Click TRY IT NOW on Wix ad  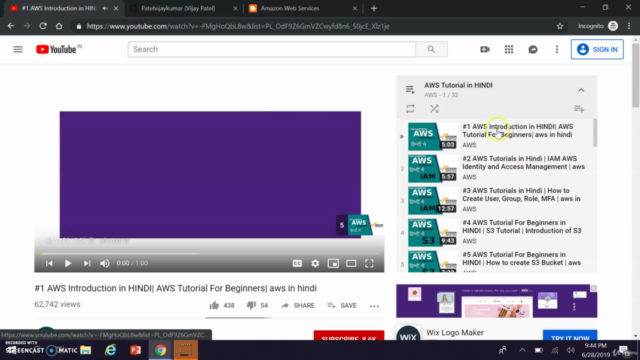(570, 336)
